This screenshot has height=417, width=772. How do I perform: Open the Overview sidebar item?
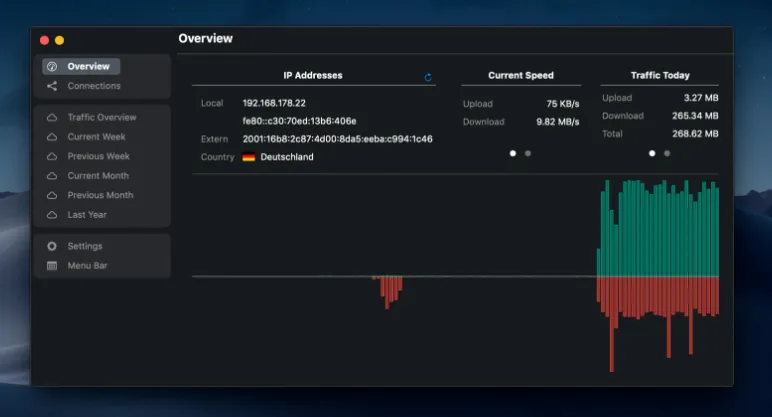pos(81,66)
